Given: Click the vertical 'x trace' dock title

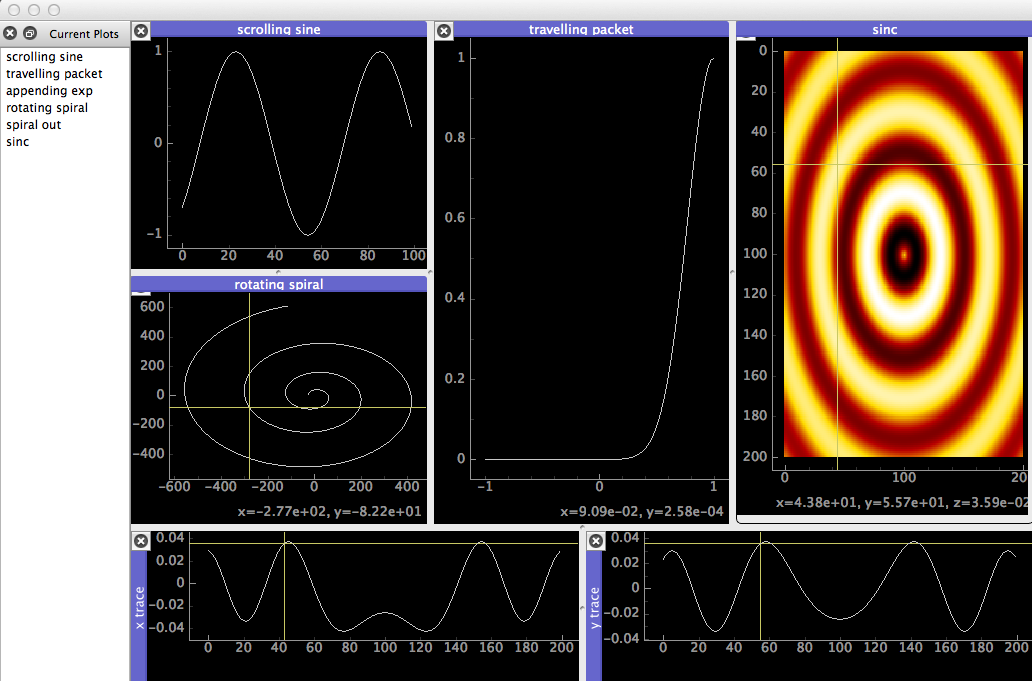Looking at the screenshot, I should pyautogui.click(x=139, y=609).
